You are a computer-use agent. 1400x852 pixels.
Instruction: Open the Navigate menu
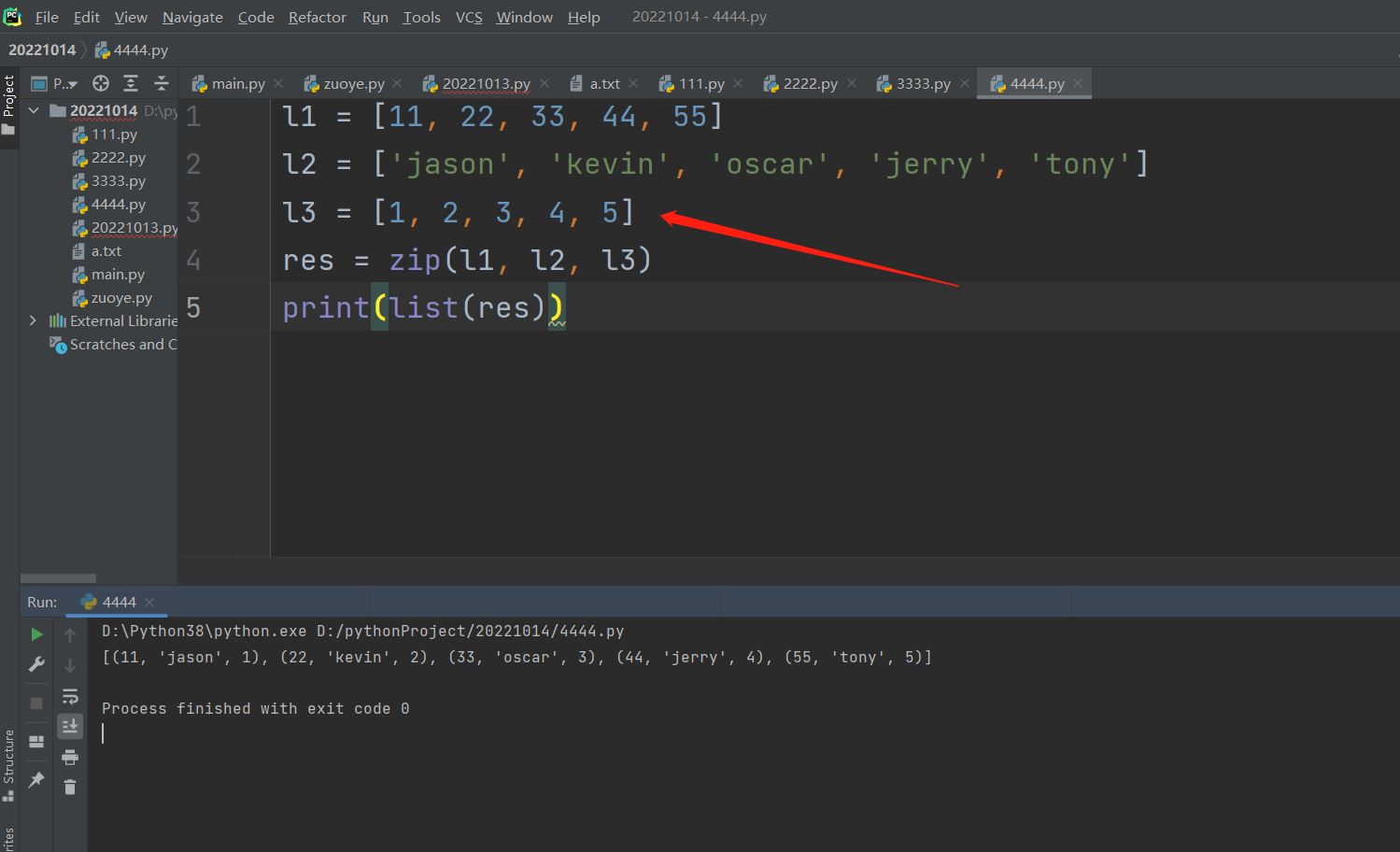point(192,17)
